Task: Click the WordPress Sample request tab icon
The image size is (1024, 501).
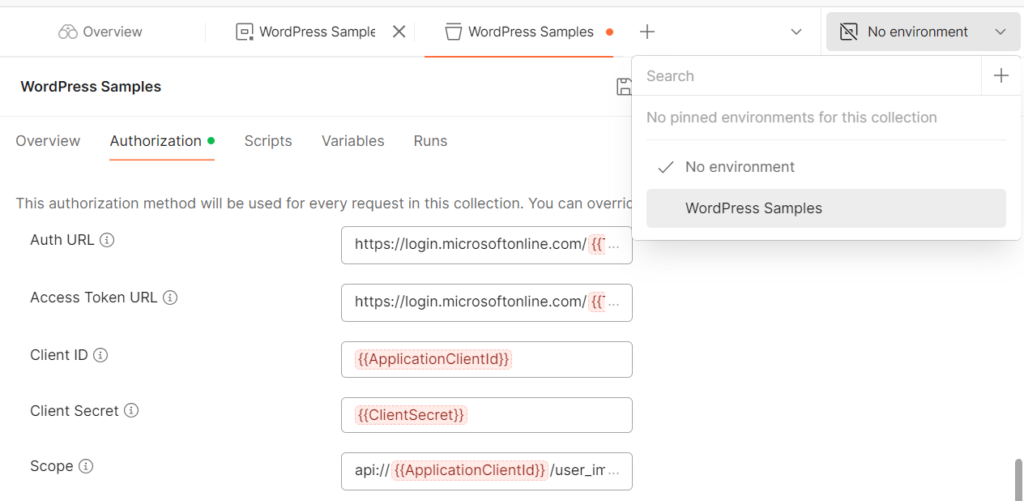Action: pos(244,31)
